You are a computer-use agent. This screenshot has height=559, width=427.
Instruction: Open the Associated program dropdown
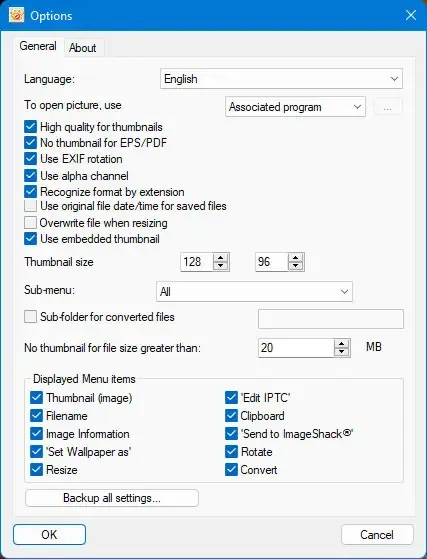pyautogui.click(x=295, y=107)
